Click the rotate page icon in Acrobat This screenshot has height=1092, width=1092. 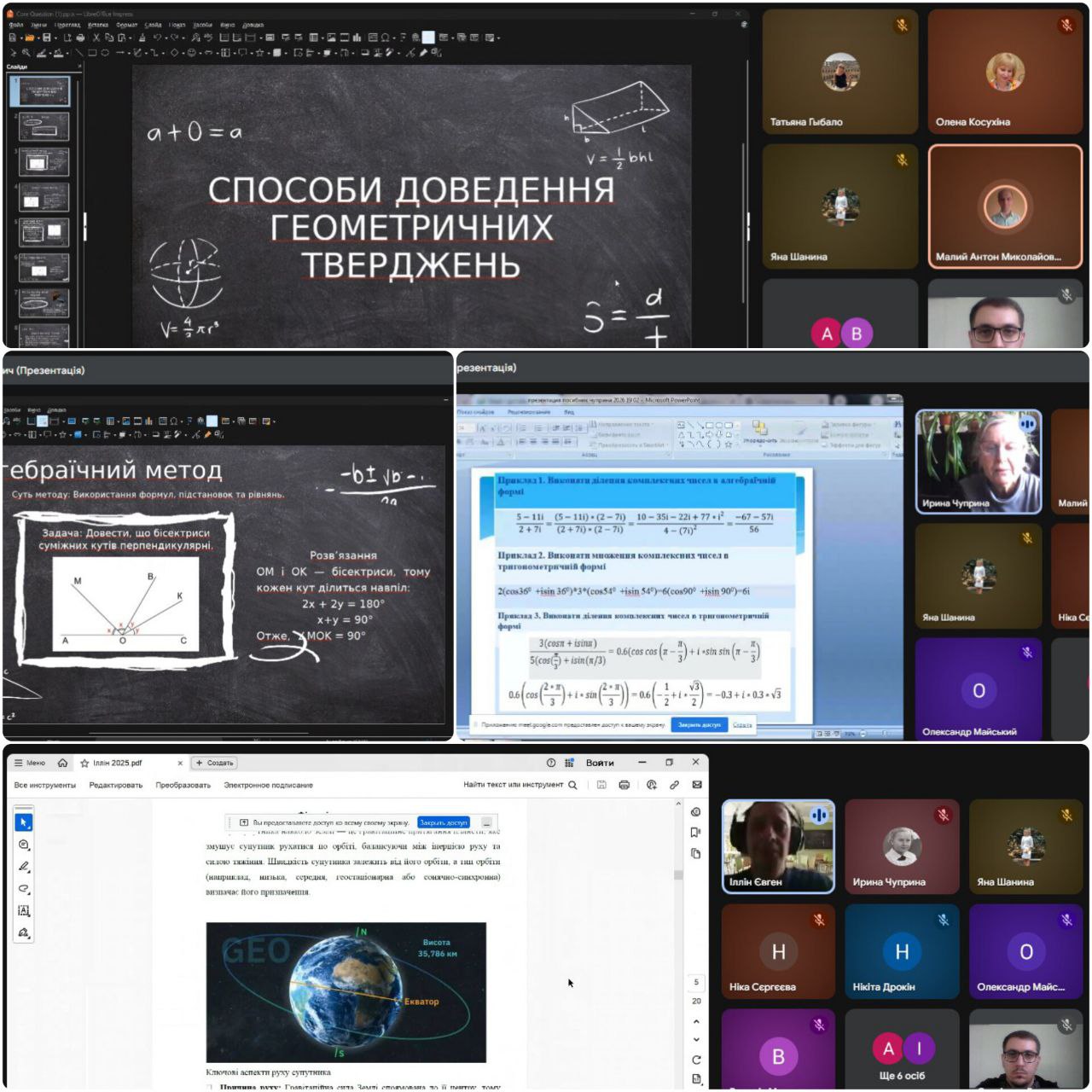tap(696, 1060)
